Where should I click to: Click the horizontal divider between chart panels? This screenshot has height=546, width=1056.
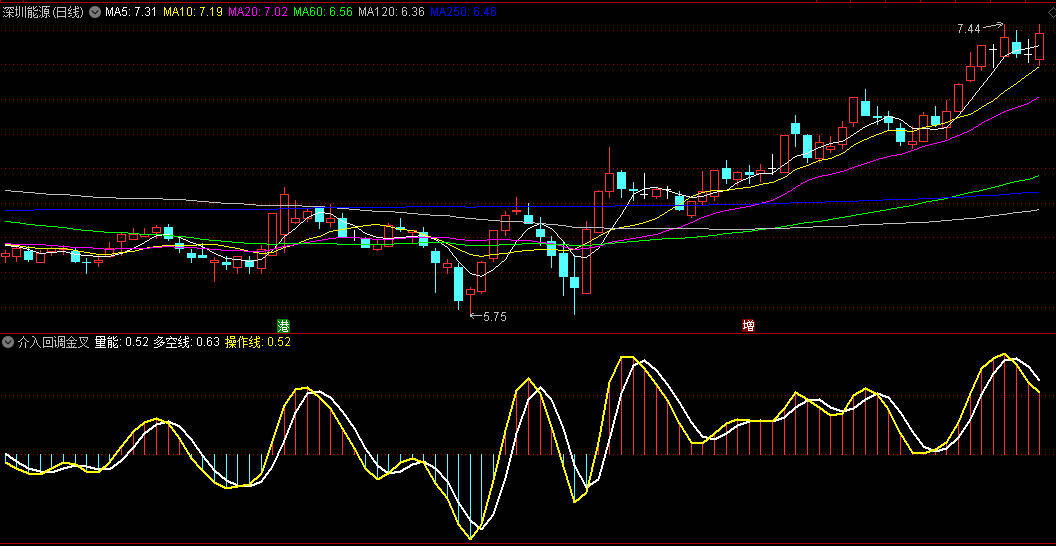[528, 333]
